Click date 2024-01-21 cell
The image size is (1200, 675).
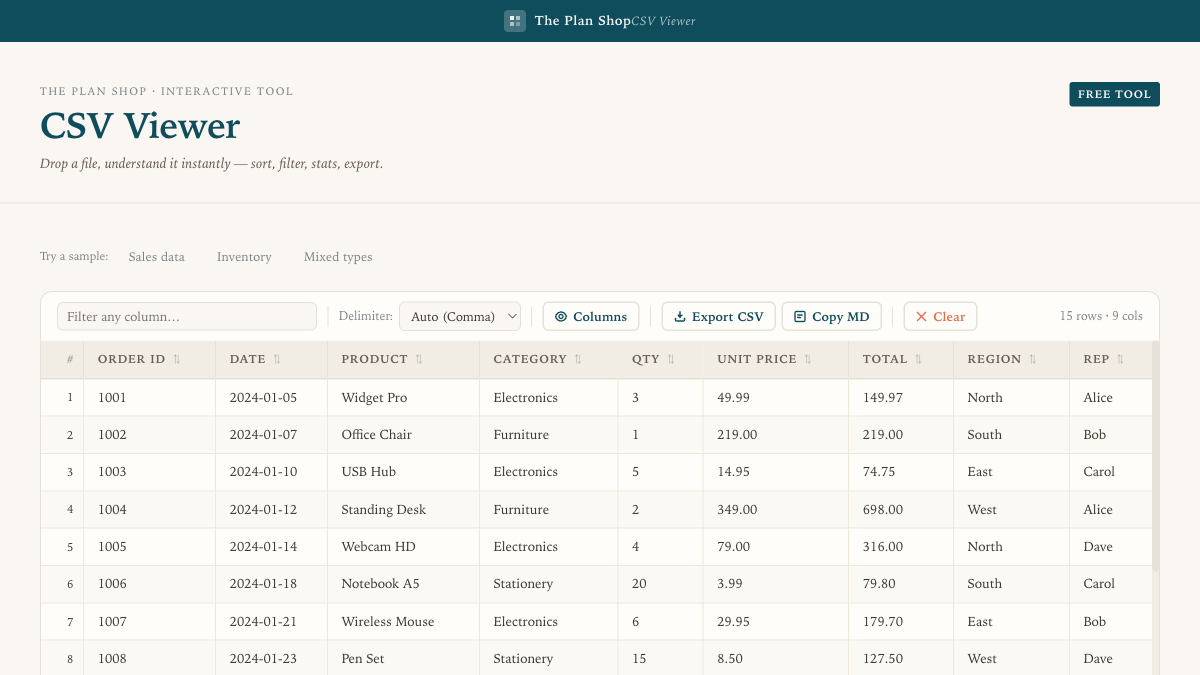point(271,622)
